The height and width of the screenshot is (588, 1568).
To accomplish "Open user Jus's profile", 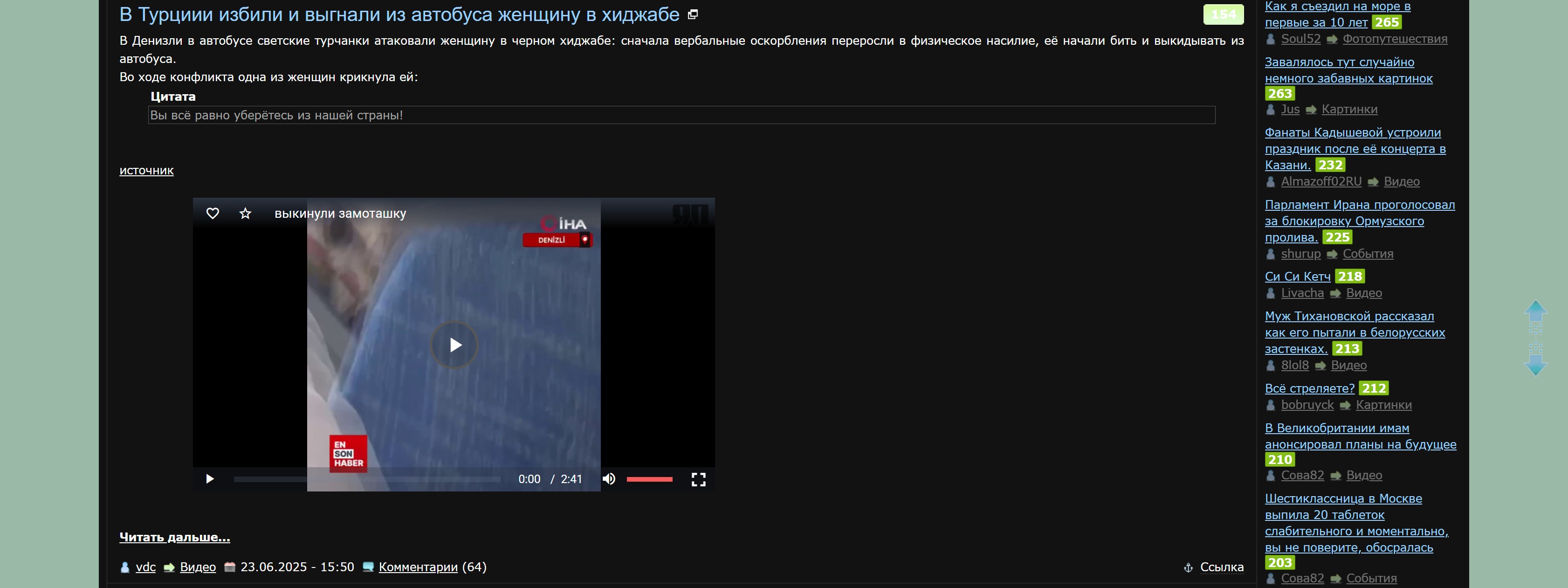I will coord(1291,110).
